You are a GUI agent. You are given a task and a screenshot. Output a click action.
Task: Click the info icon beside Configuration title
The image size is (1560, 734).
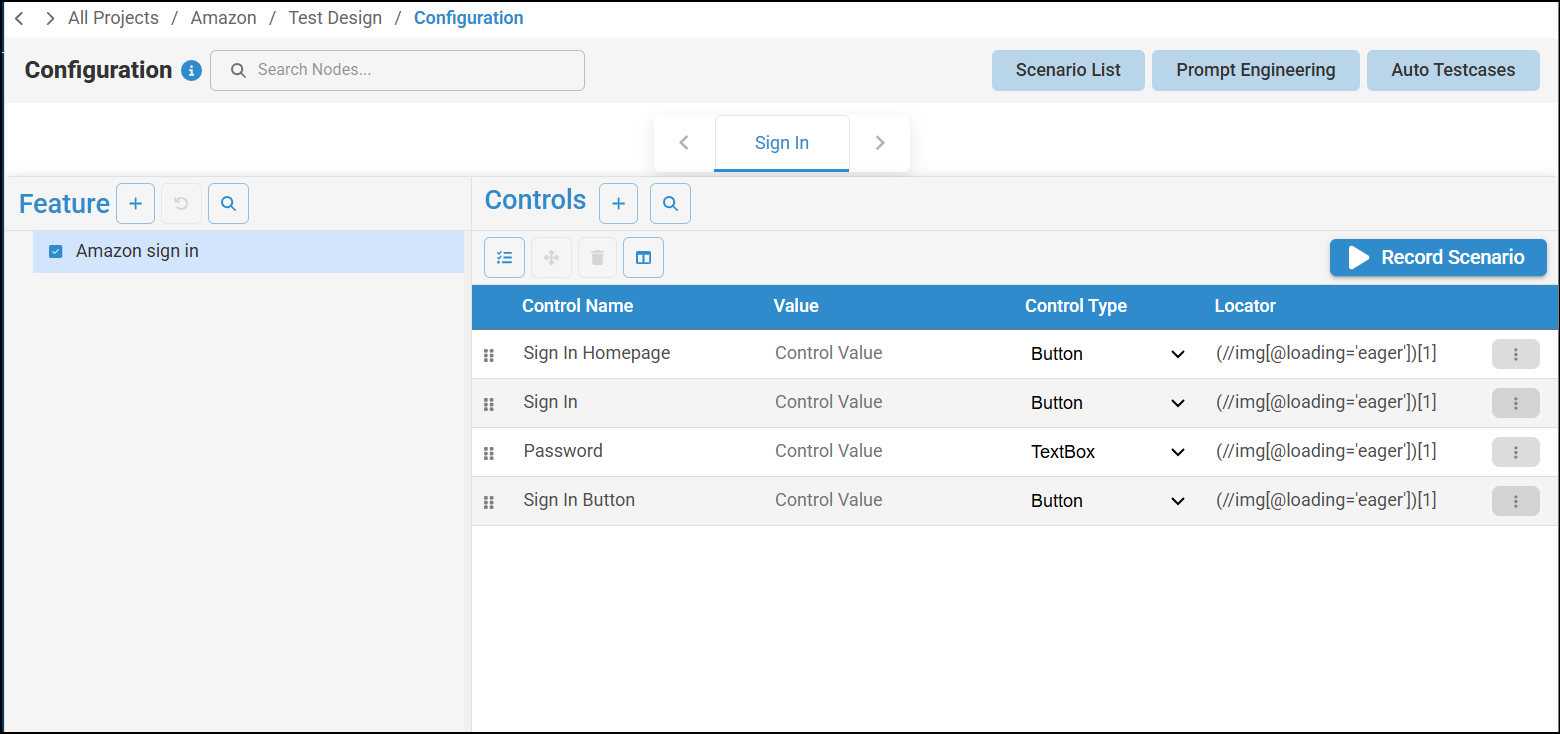(x=191, y=71)
